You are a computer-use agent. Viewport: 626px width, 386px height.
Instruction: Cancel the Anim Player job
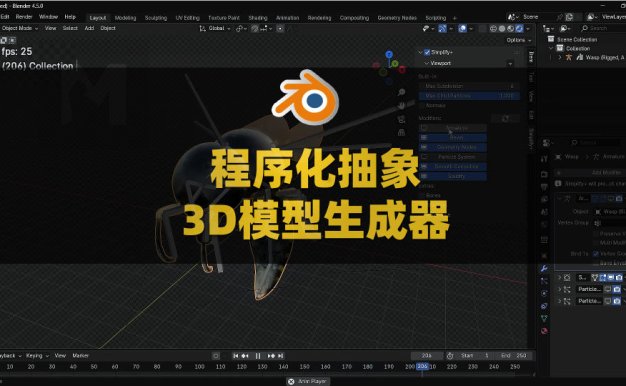coord(291,382)
